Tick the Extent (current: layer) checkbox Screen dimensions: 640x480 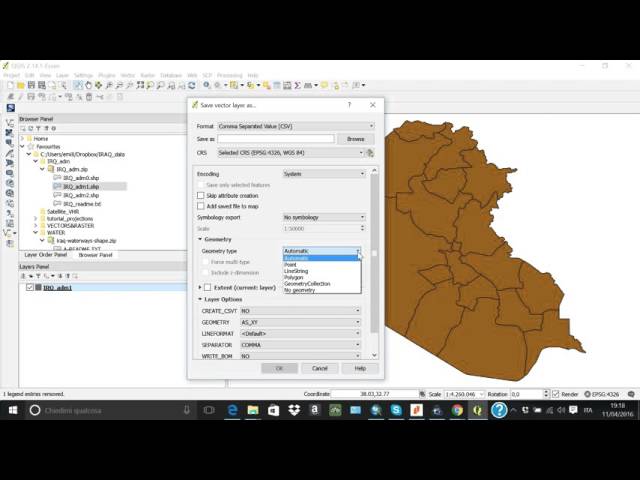click(208, 287)
